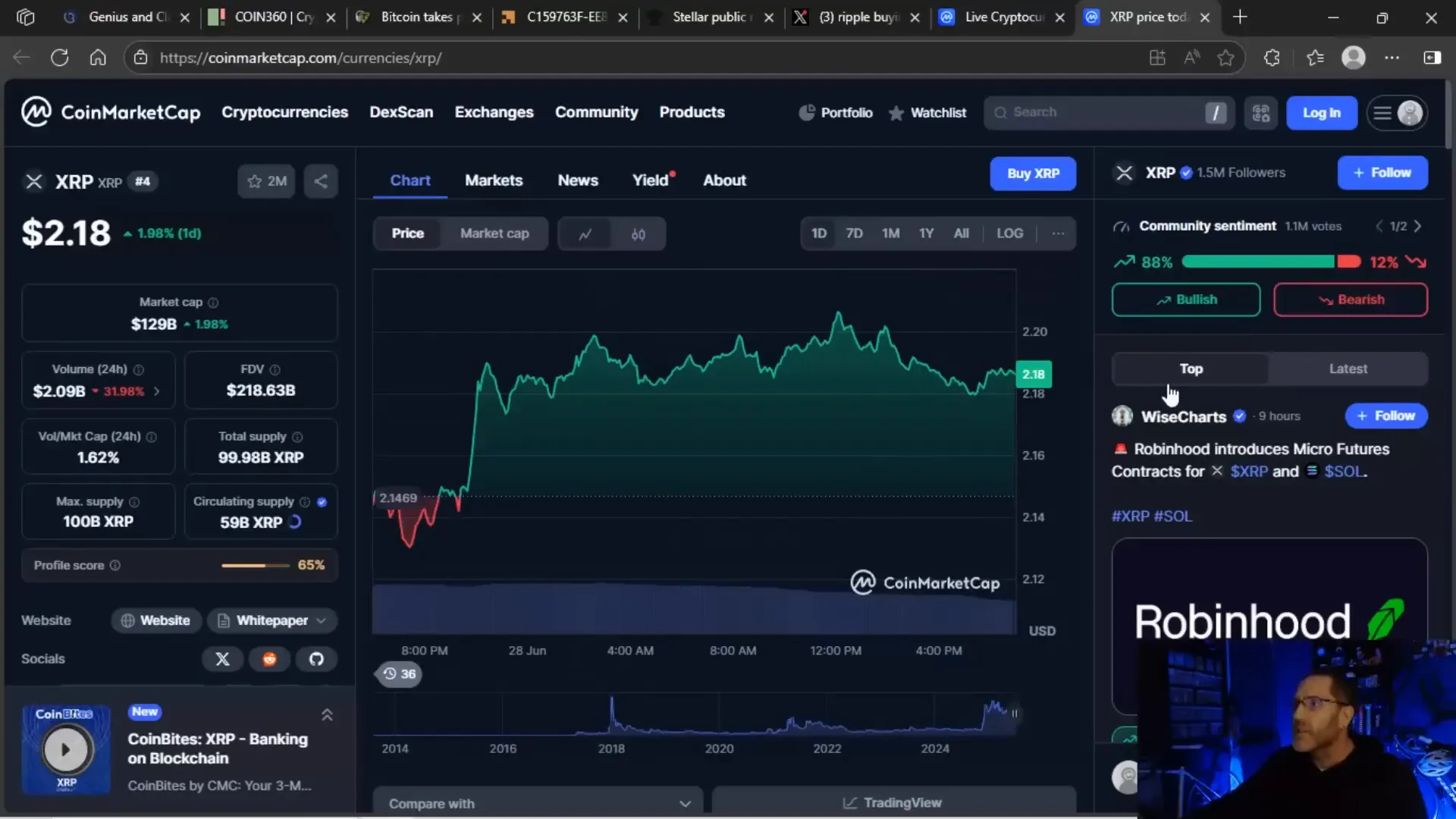Image resolution: width=1456 pixels, height=819 pixels.
Task: Switch to the News tab
Action: 578,180
